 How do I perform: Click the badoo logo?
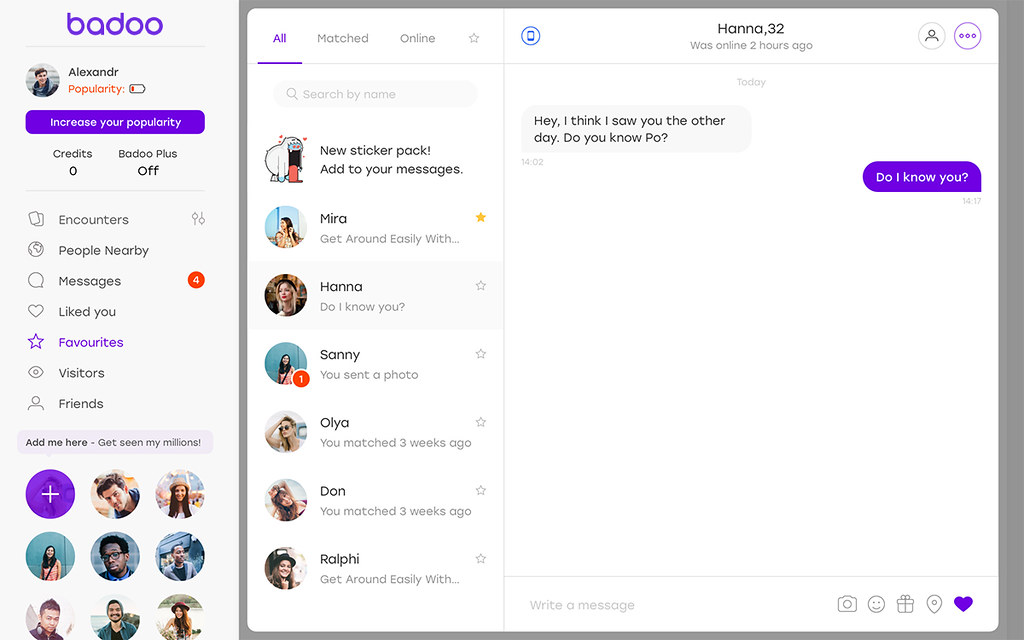point(115,24)
